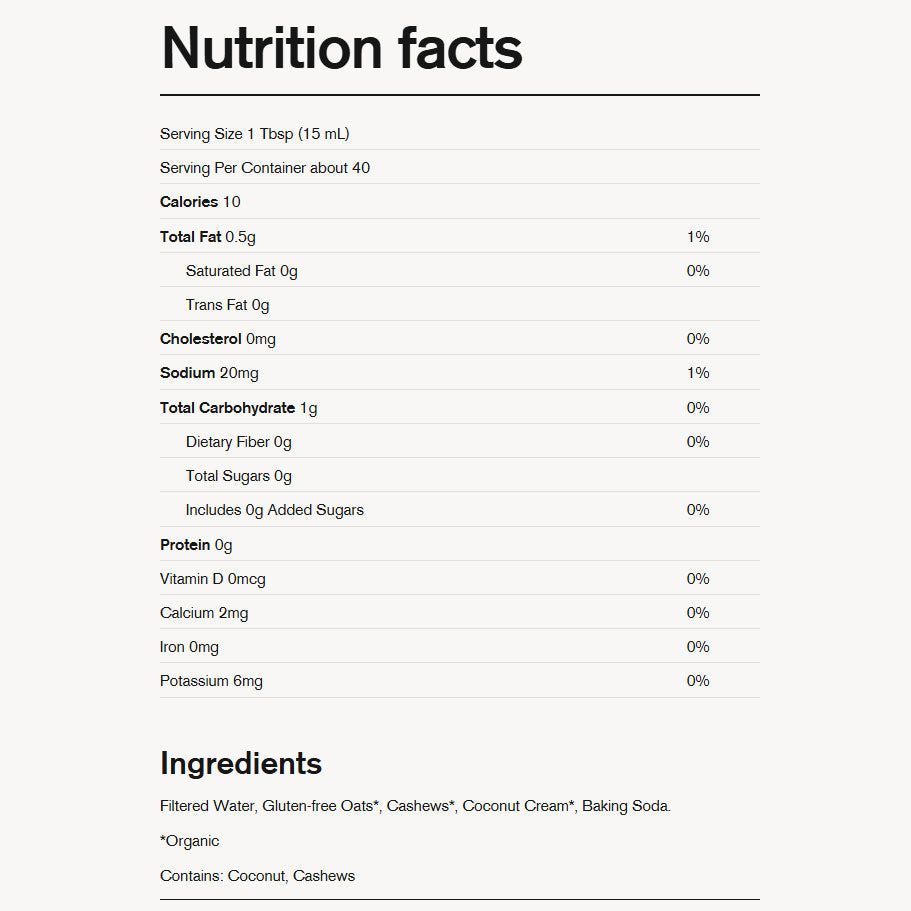Viewport: 911px width, 911px height.
Task: Select the Cholesterol 0mg row
Action: pos(460,339)
